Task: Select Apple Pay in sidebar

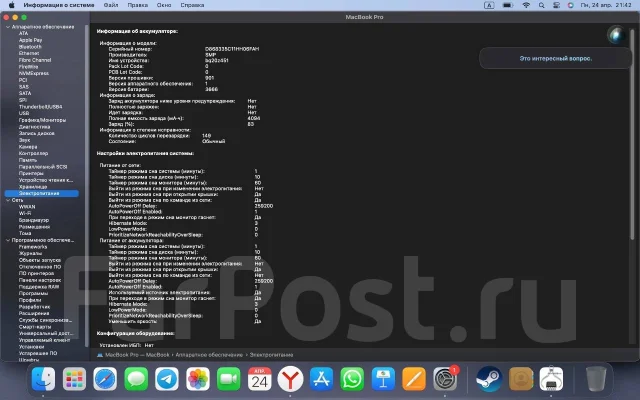Action: pyautogui.click(x=31, y=40)
